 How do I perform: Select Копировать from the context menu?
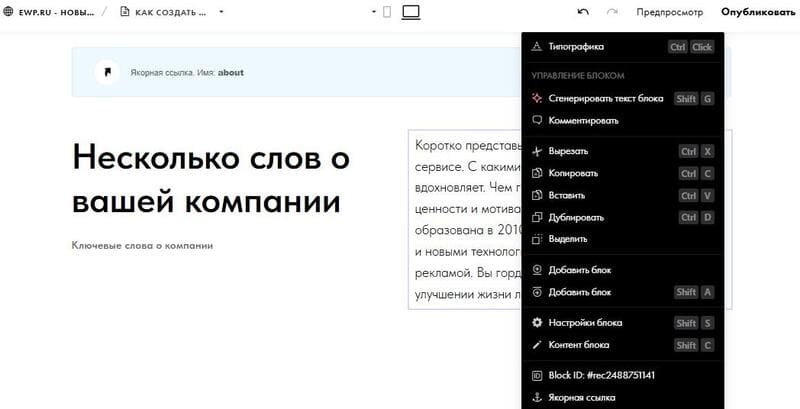(x=622, y=173)
